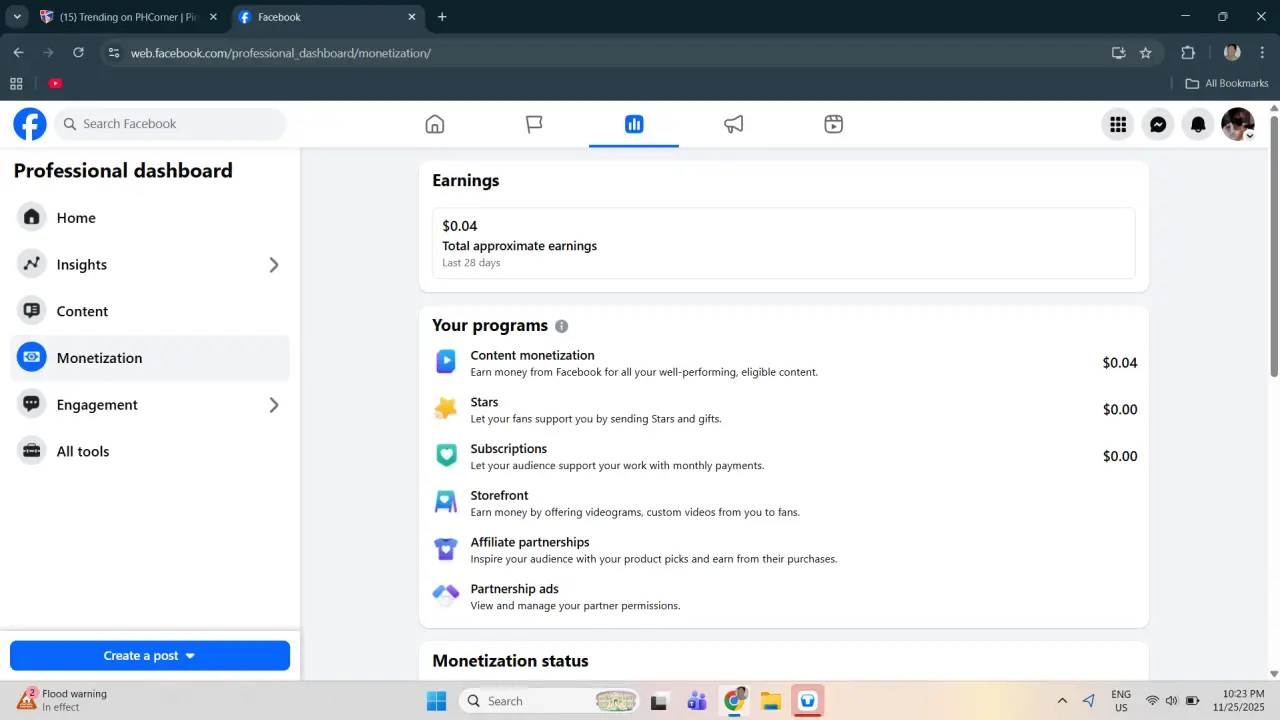Open the Messenger icon

coord(1158,124)
